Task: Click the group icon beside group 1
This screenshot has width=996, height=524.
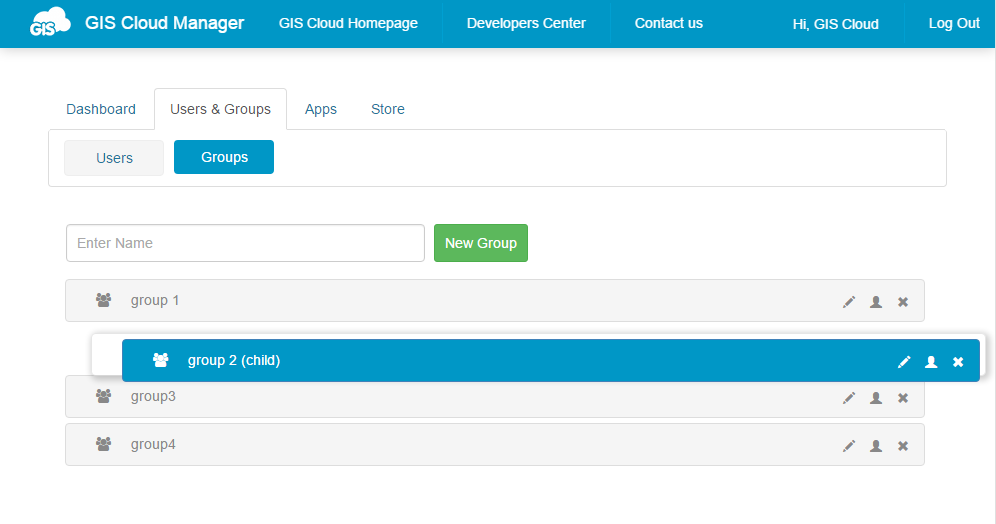Action: (104, 300)
